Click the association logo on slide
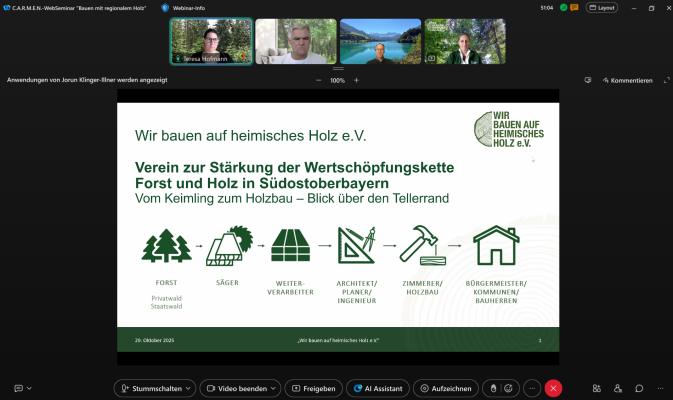The width and height of the screenshot is (673, 400). 509,129
